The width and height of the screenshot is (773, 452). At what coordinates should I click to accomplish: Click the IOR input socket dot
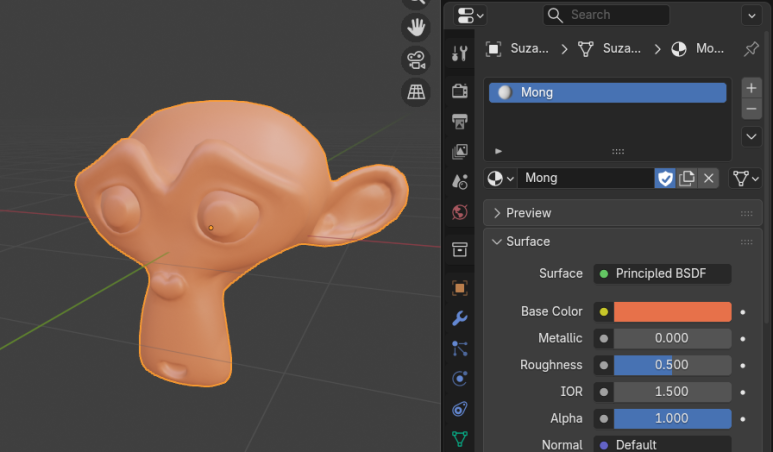tap(604, 392)
